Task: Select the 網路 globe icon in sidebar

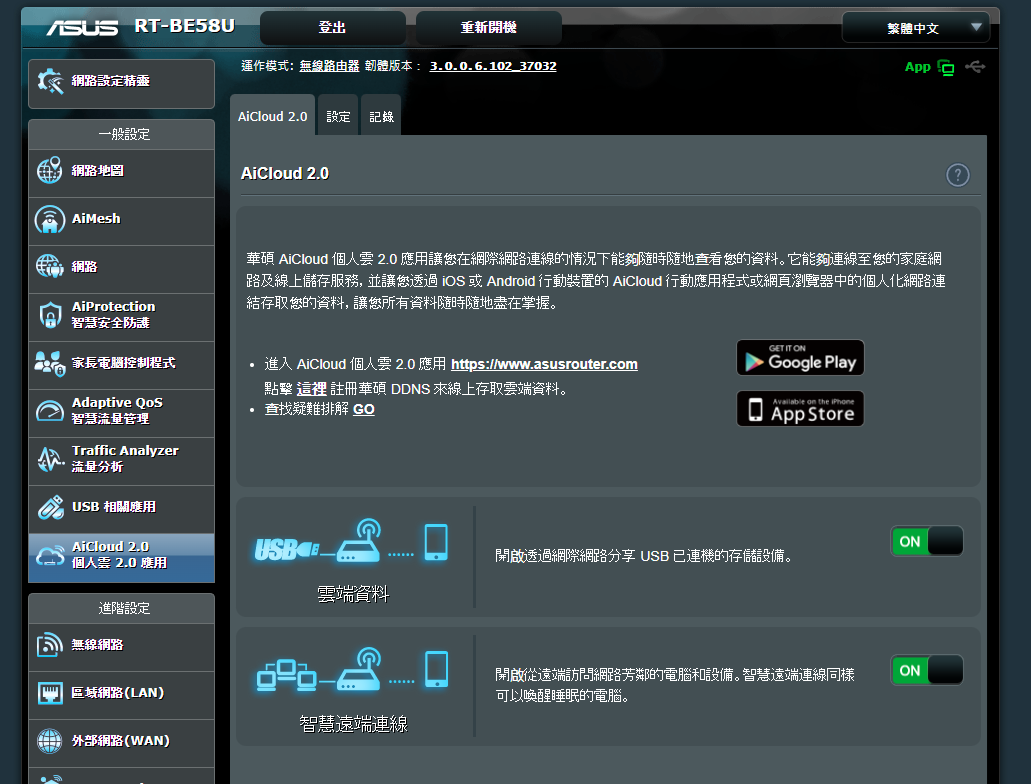Action: tap(50, 266)
